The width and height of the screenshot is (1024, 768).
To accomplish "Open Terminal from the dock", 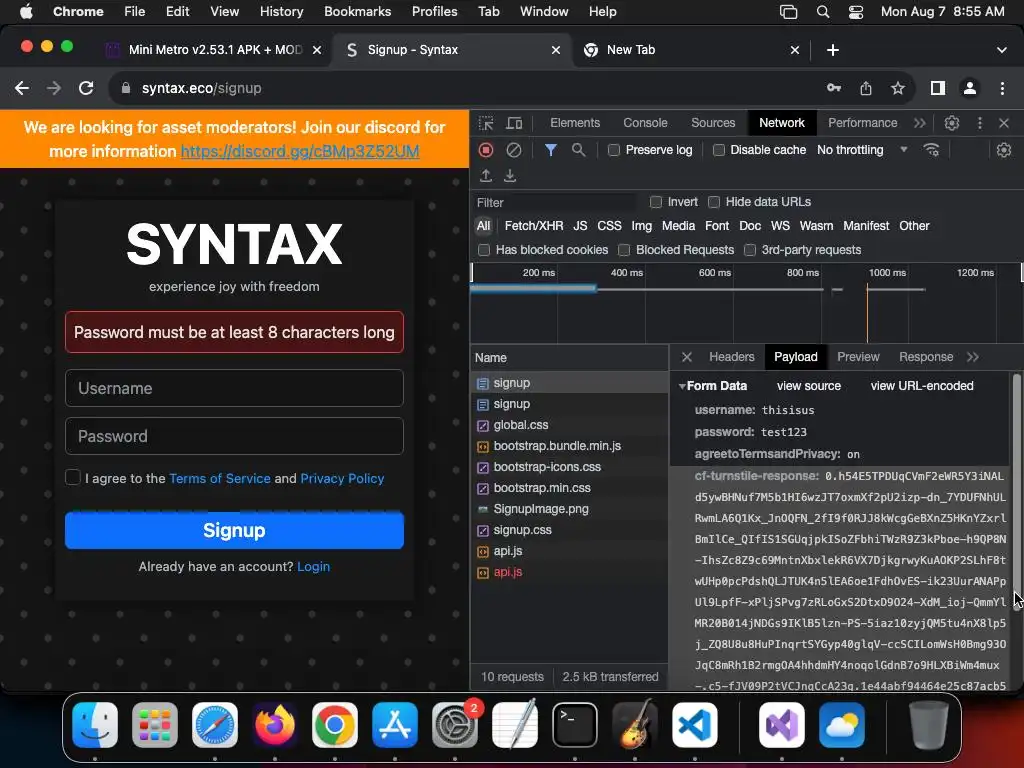I will click(575, 726).
